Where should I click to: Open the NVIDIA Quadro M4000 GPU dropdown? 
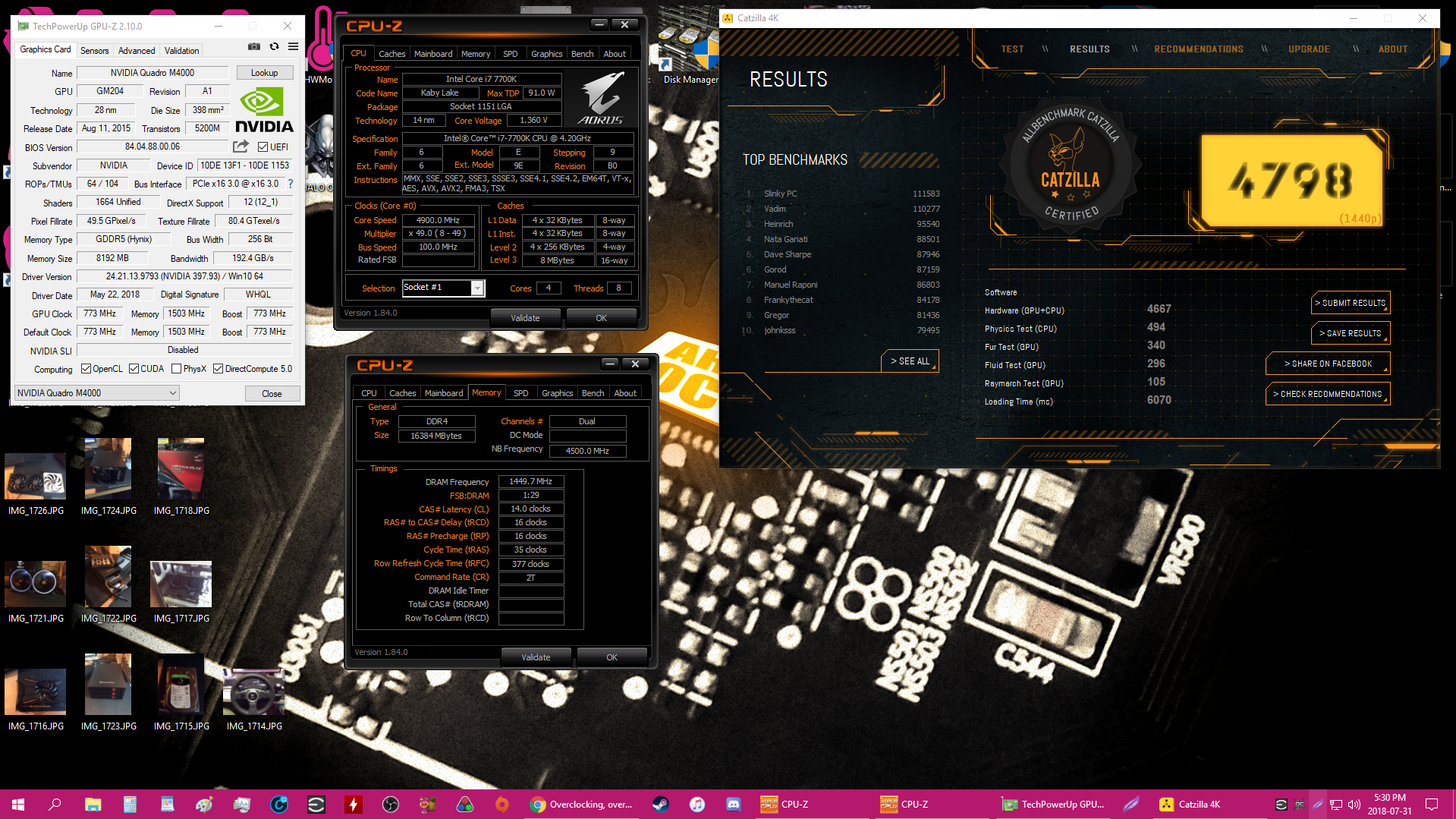coord(96,393)
